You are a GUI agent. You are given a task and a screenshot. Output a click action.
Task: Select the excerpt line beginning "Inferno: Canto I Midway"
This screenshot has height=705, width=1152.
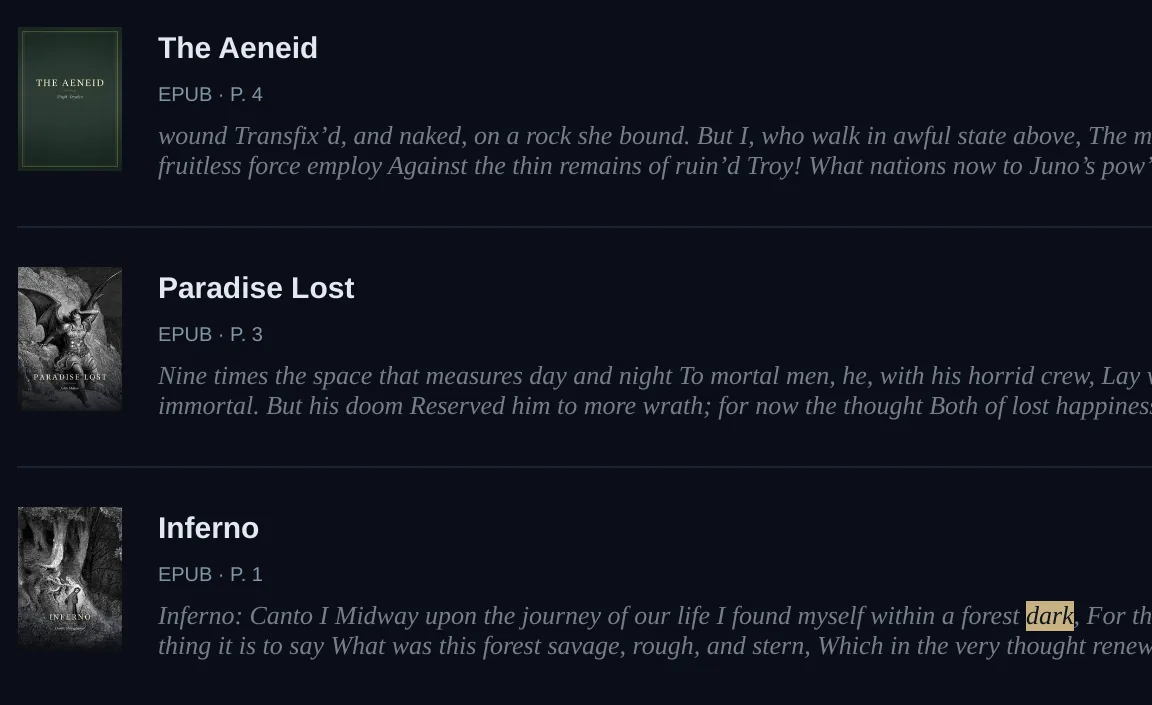tap(655, 615)
